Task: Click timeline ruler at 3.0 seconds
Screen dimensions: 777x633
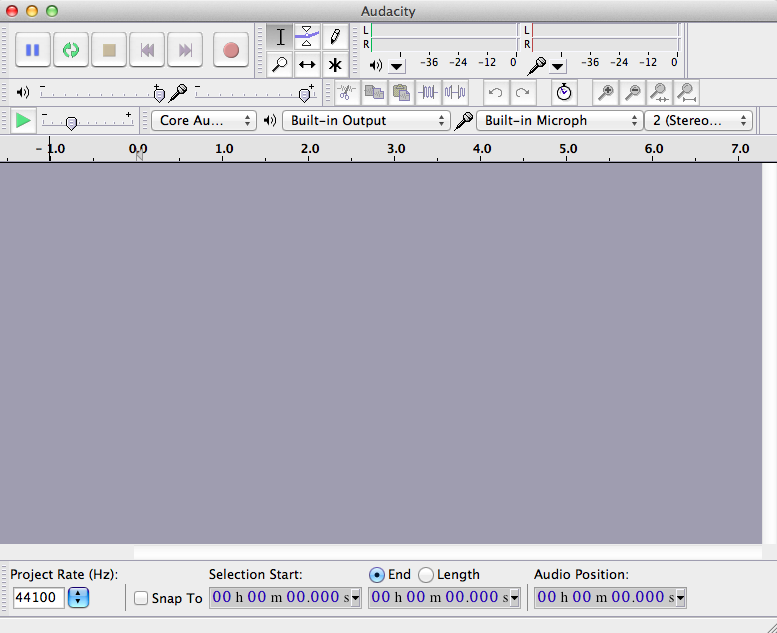Action: tap(395, 149)
